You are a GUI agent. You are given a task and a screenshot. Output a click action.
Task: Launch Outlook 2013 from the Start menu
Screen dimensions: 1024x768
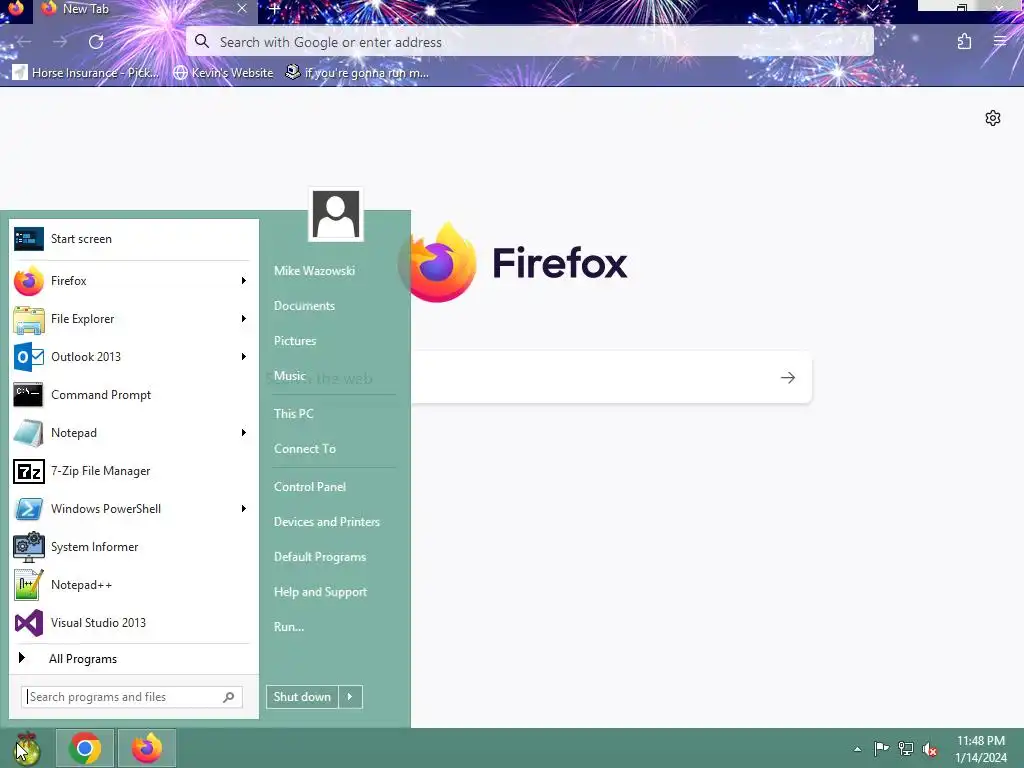[x=131, y=357]
